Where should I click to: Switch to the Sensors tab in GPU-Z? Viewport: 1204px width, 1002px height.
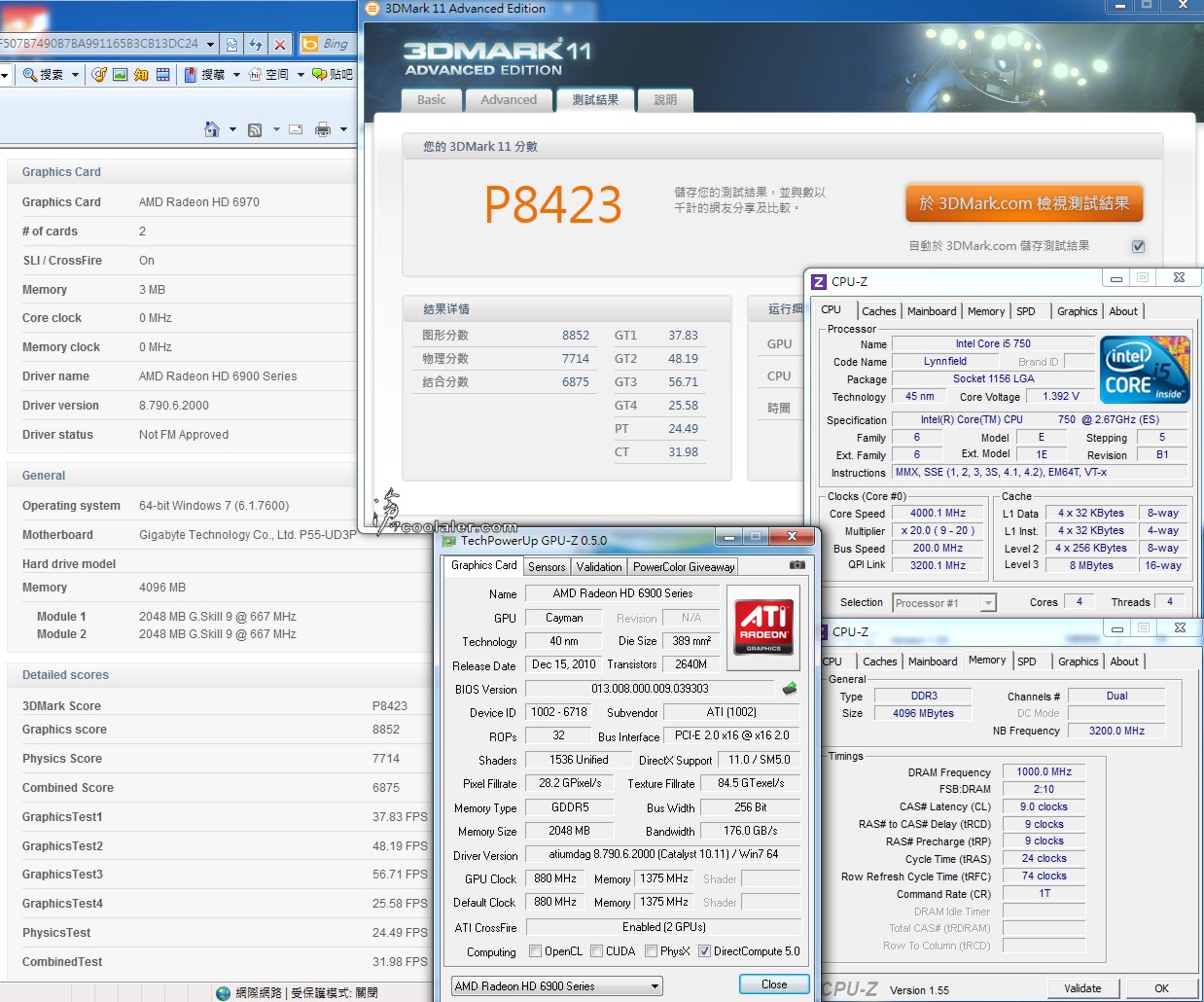pos(547,566)
